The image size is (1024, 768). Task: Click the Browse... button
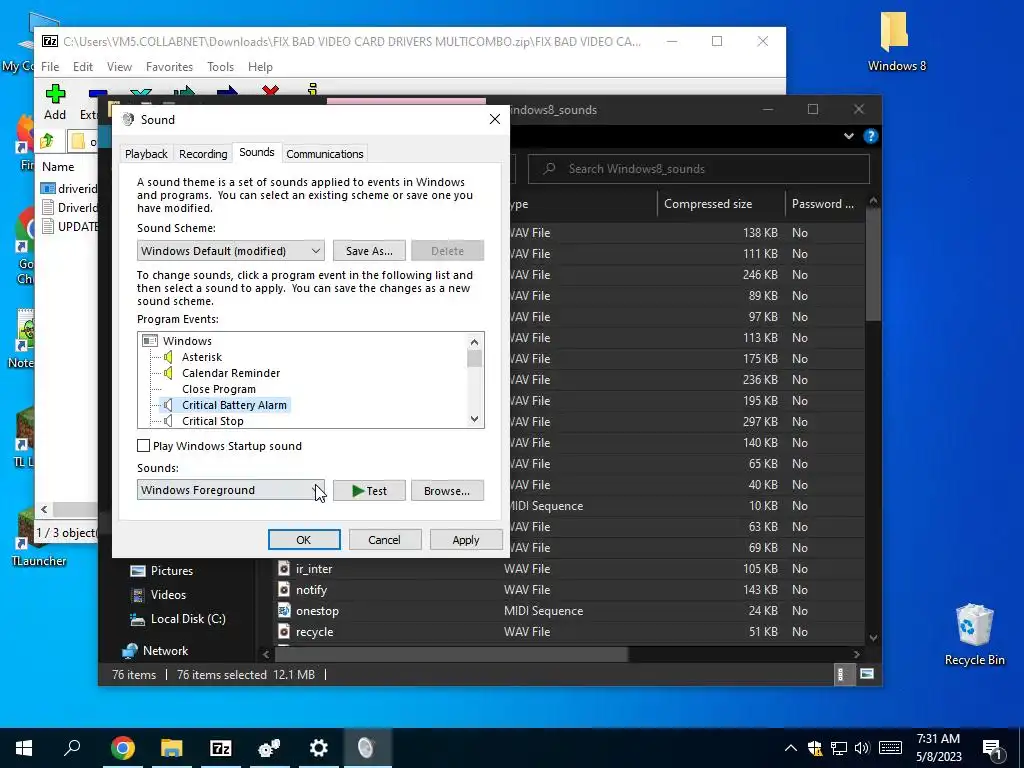447,490
